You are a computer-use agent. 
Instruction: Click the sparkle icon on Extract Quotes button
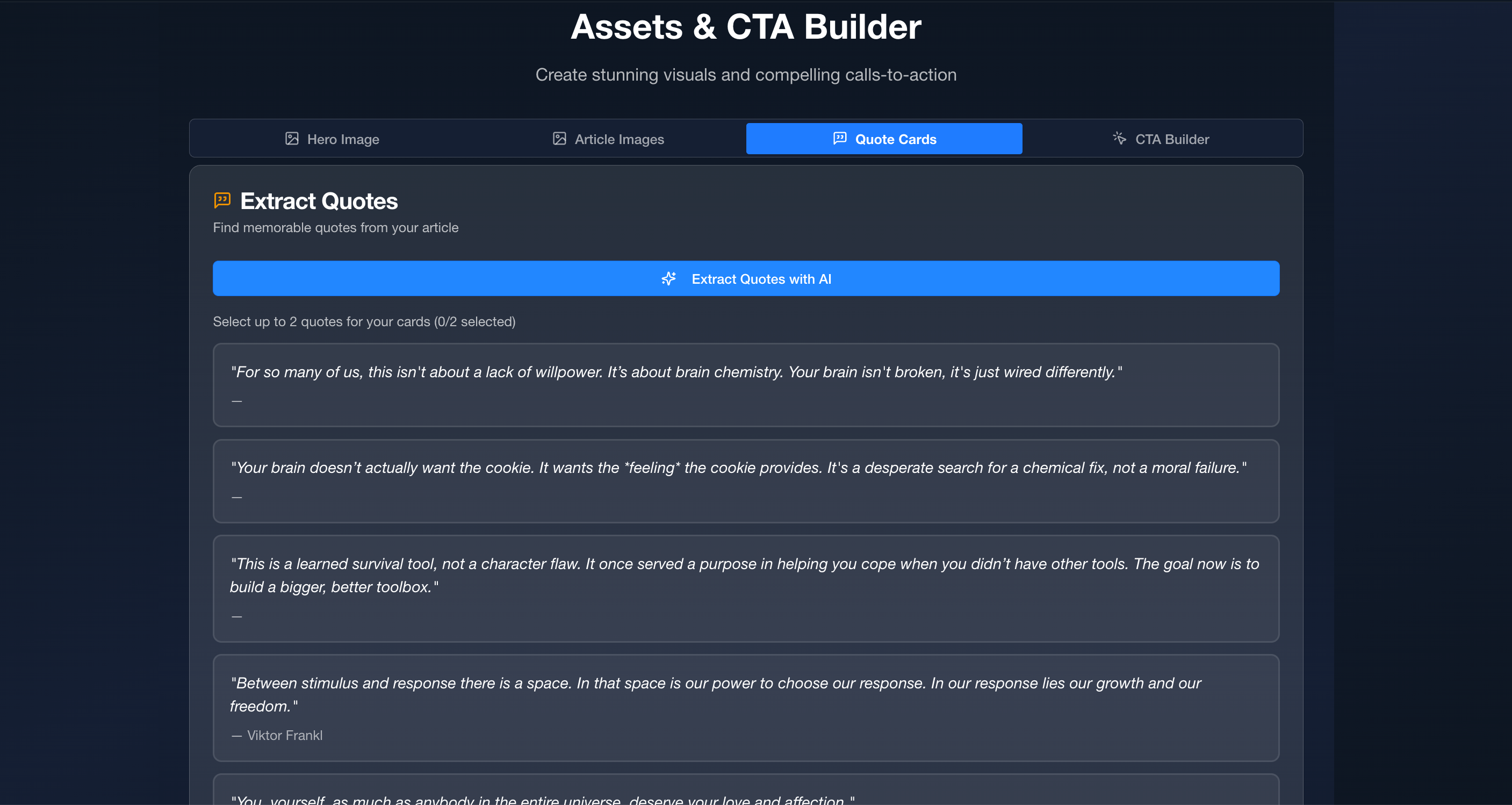pos(669,278)
